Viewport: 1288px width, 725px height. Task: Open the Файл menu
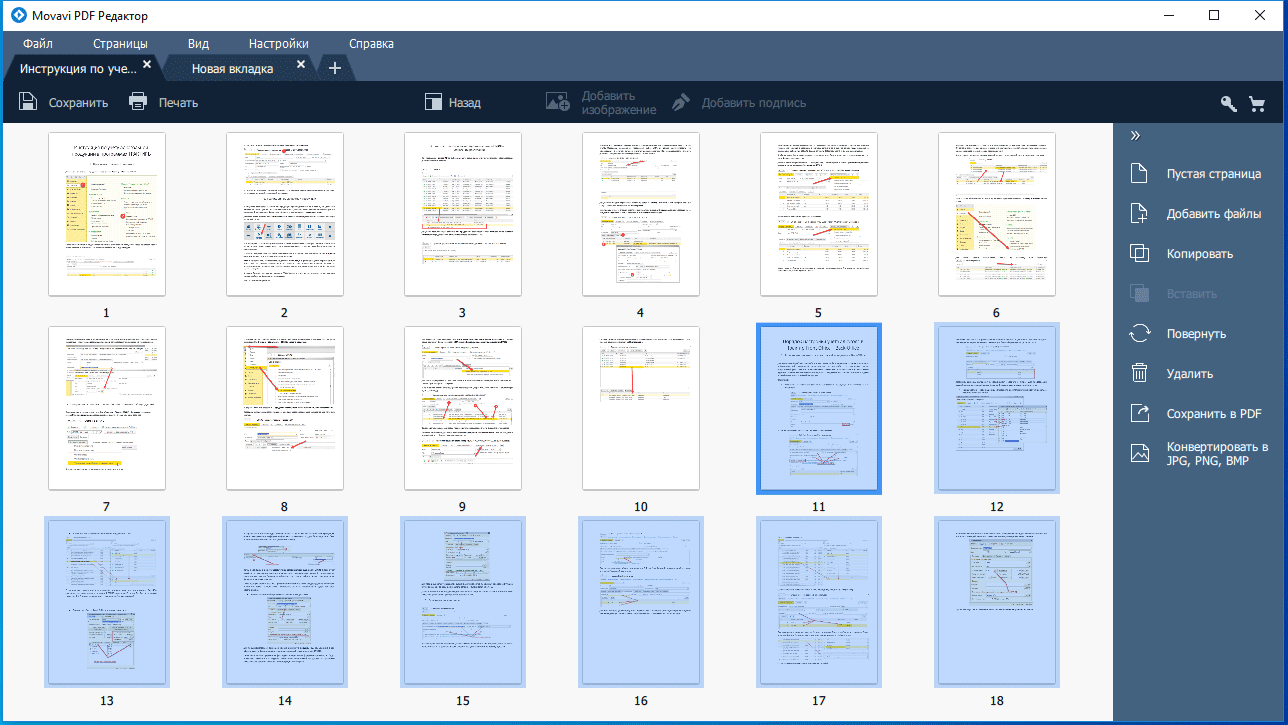click(x=38, y=44)
